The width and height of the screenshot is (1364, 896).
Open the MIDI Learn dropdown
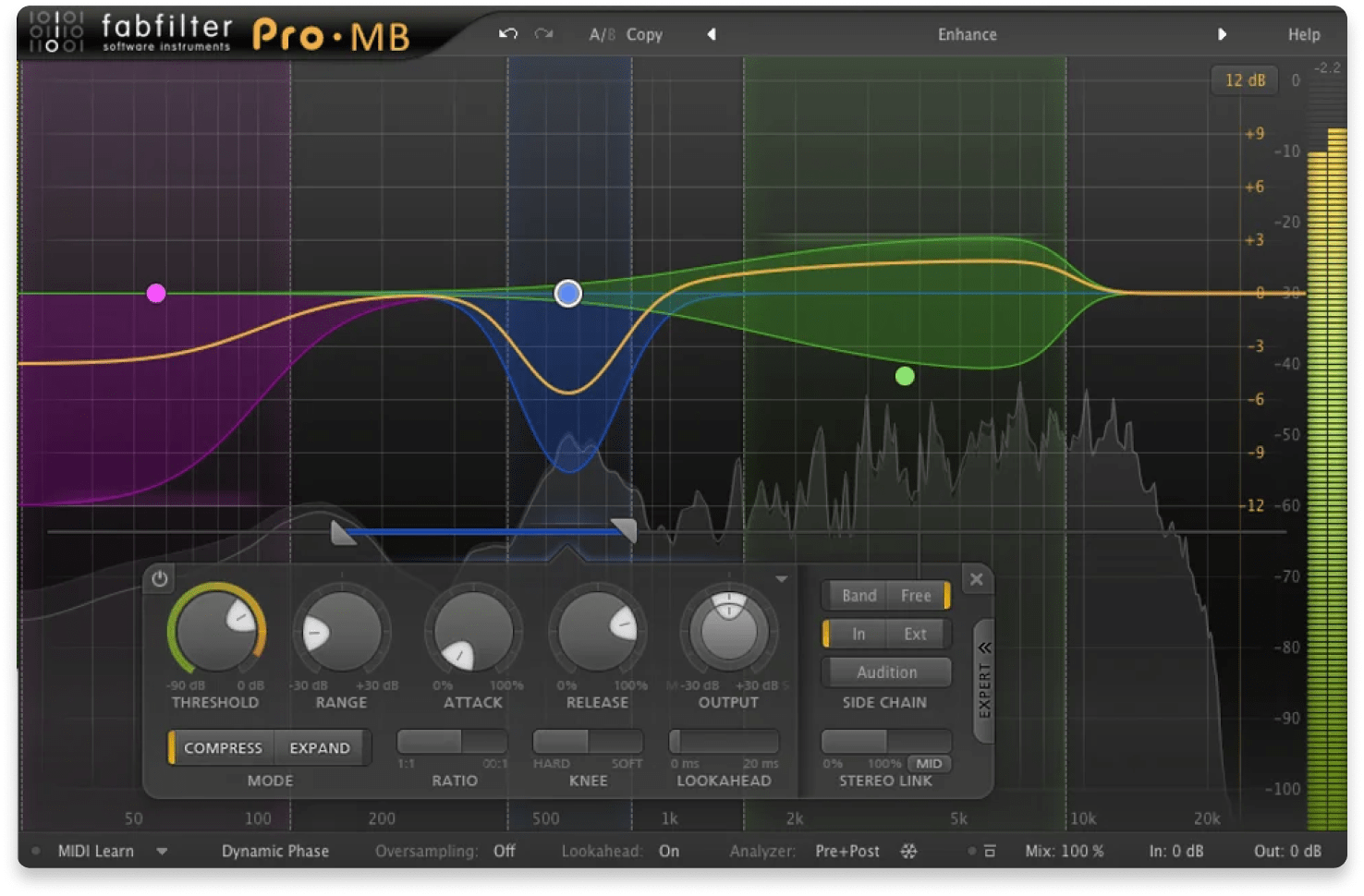(163, 851)
